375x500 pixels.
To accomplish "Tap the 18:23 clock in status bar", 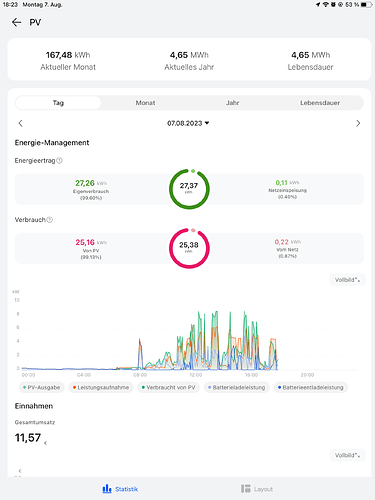I will click(10, 5).
